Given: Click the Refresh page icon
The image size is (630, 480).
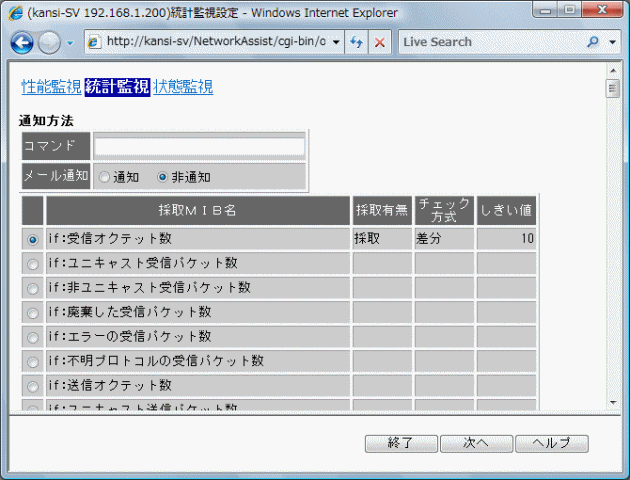Looking at the screenshot, I should click(356, 43).
